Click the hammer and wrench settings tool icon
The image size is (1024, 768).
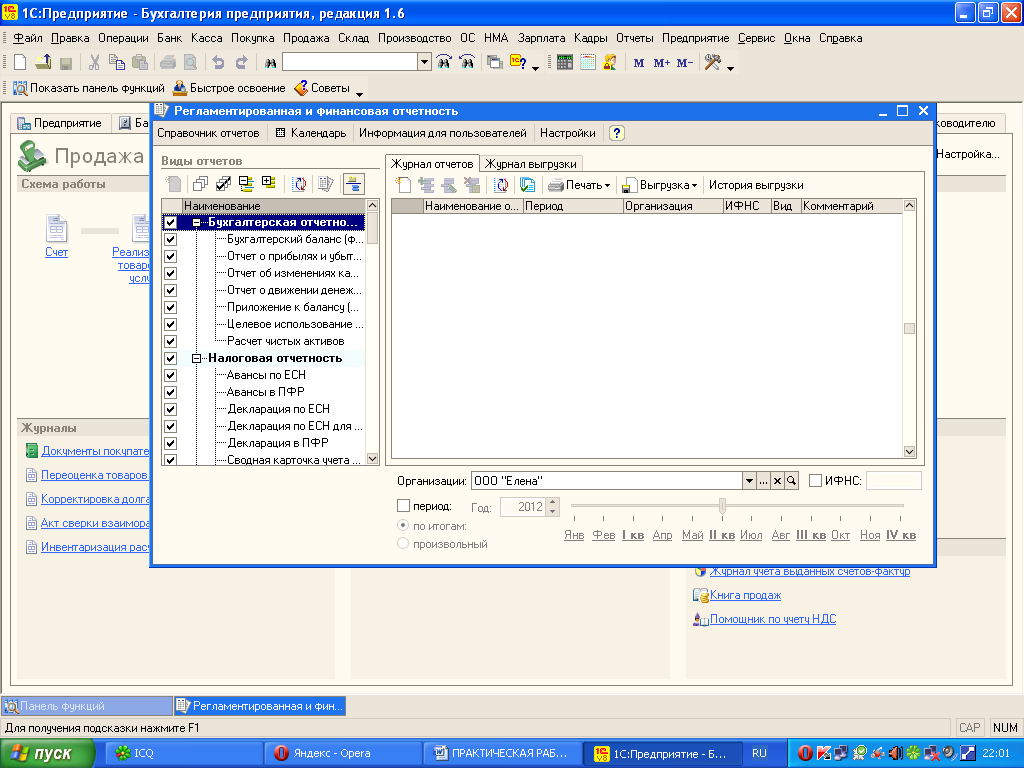tap(712, 63)
